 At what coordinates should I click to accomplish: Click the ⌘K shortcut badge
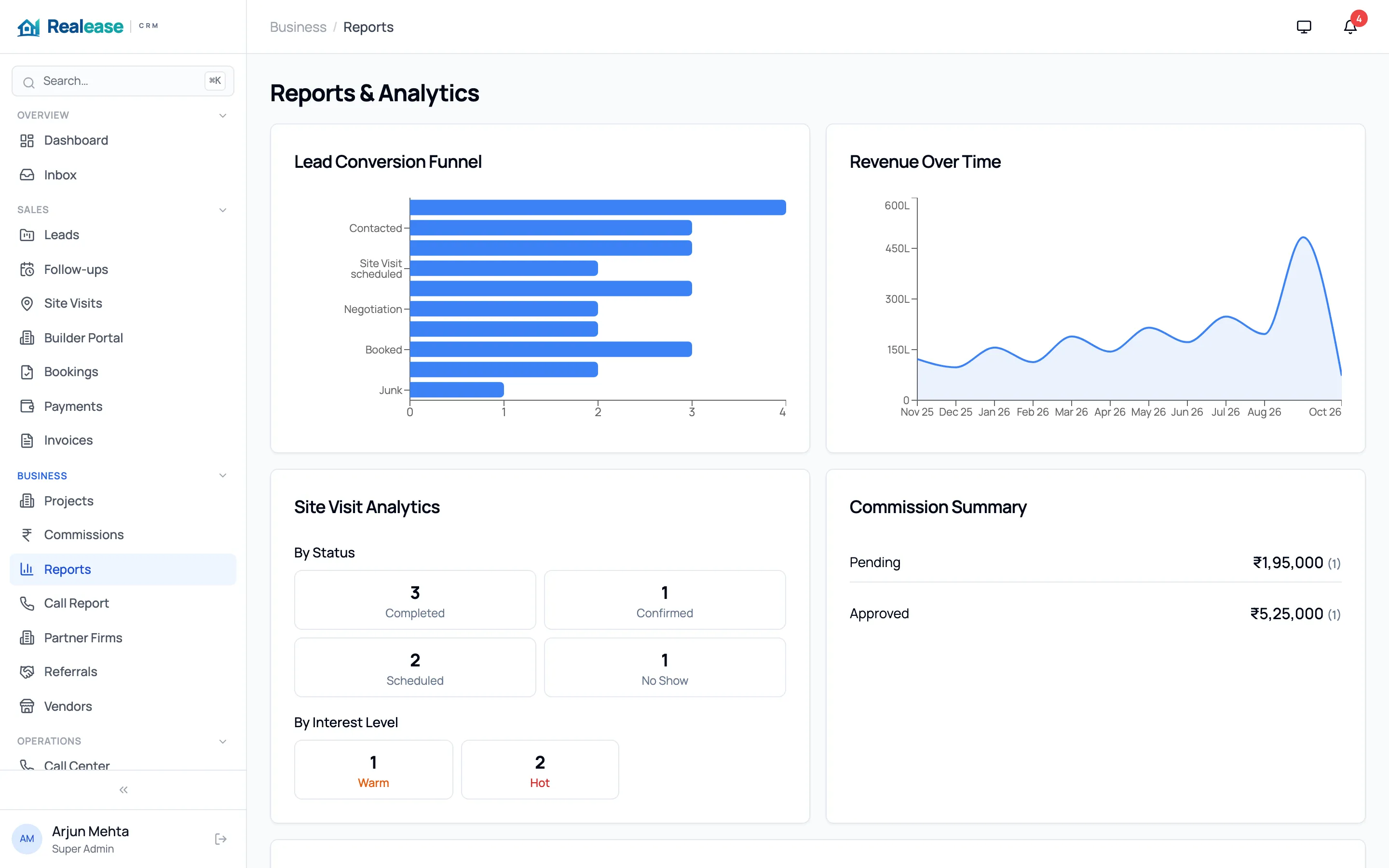point(215,81)
